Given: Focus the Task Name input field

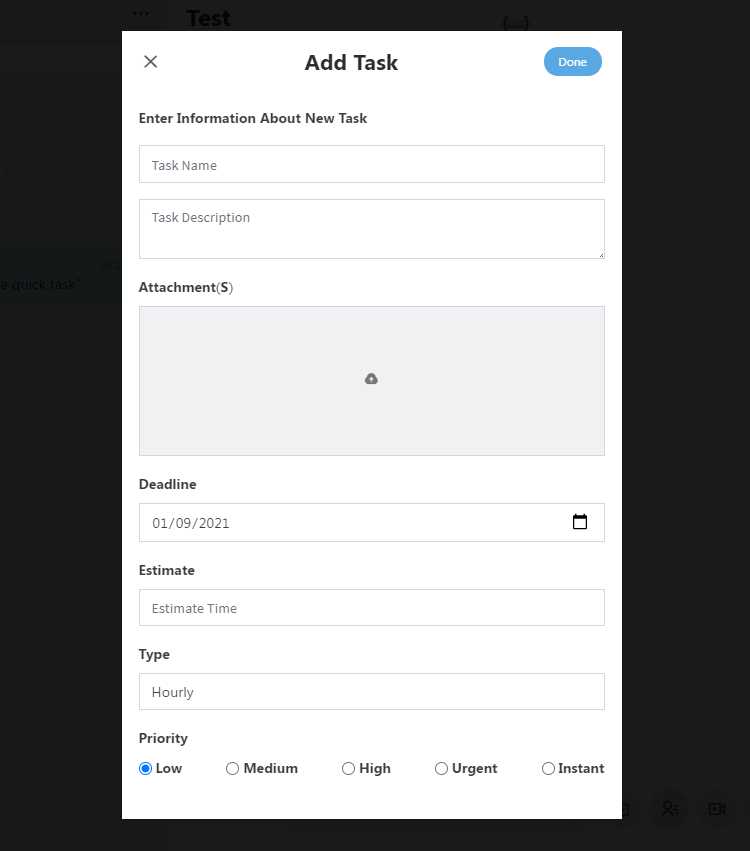Looking at the screenshot, I should pyautogui.click(x=372, y=164).
